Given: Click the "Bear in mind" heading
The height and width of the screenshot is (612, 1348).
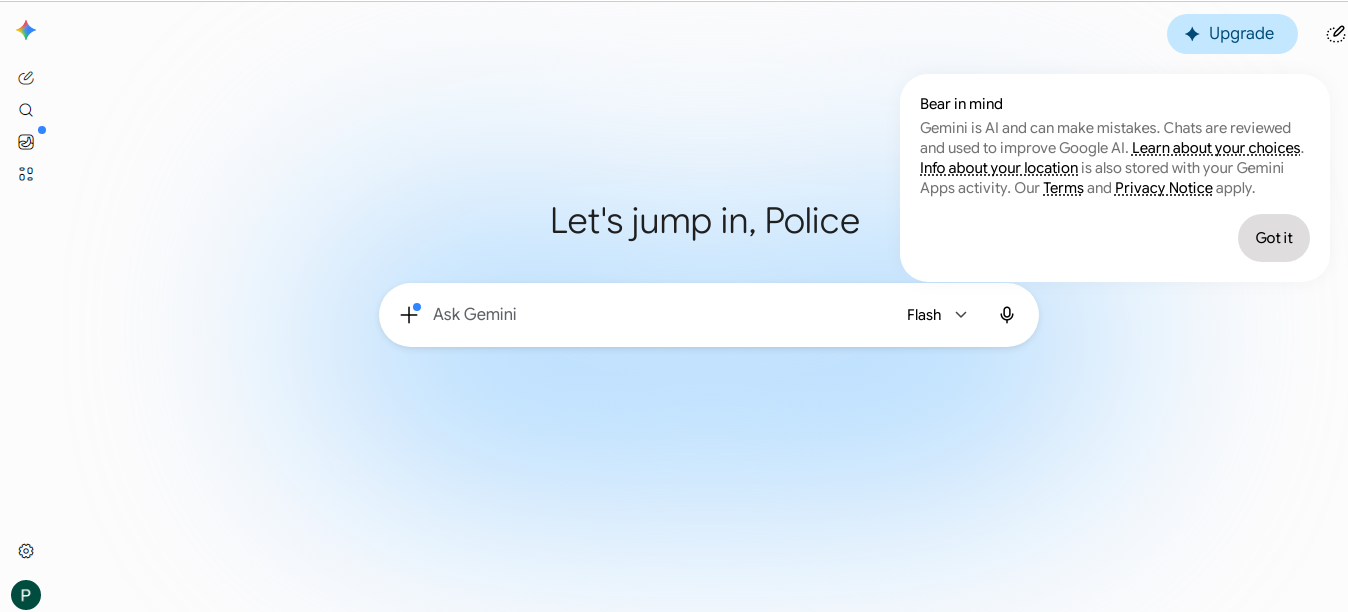Looking at the screenshot, I should (x=961, y=104).
